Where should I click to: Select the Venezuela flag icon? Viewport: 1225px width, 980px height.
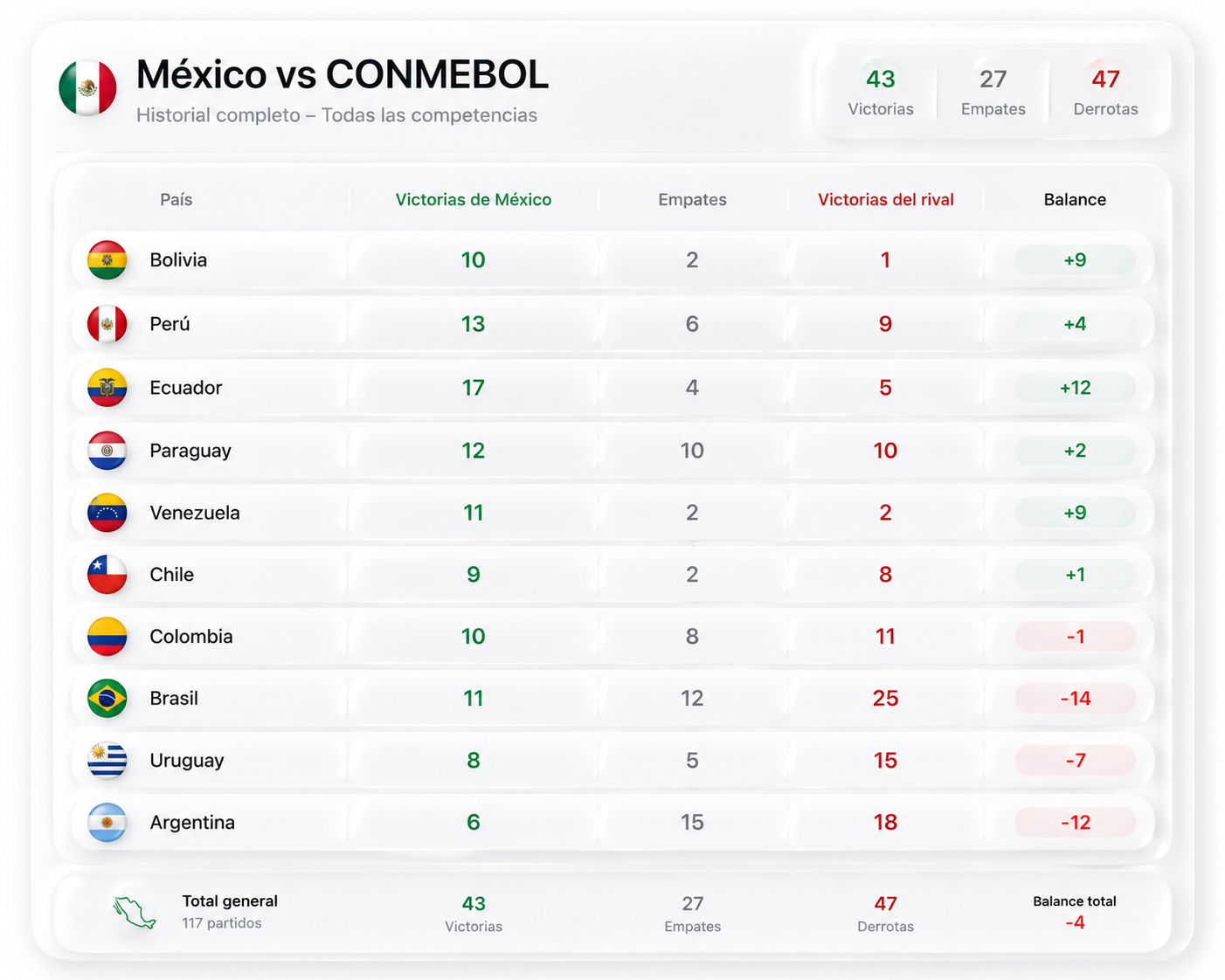coord(107,513)
